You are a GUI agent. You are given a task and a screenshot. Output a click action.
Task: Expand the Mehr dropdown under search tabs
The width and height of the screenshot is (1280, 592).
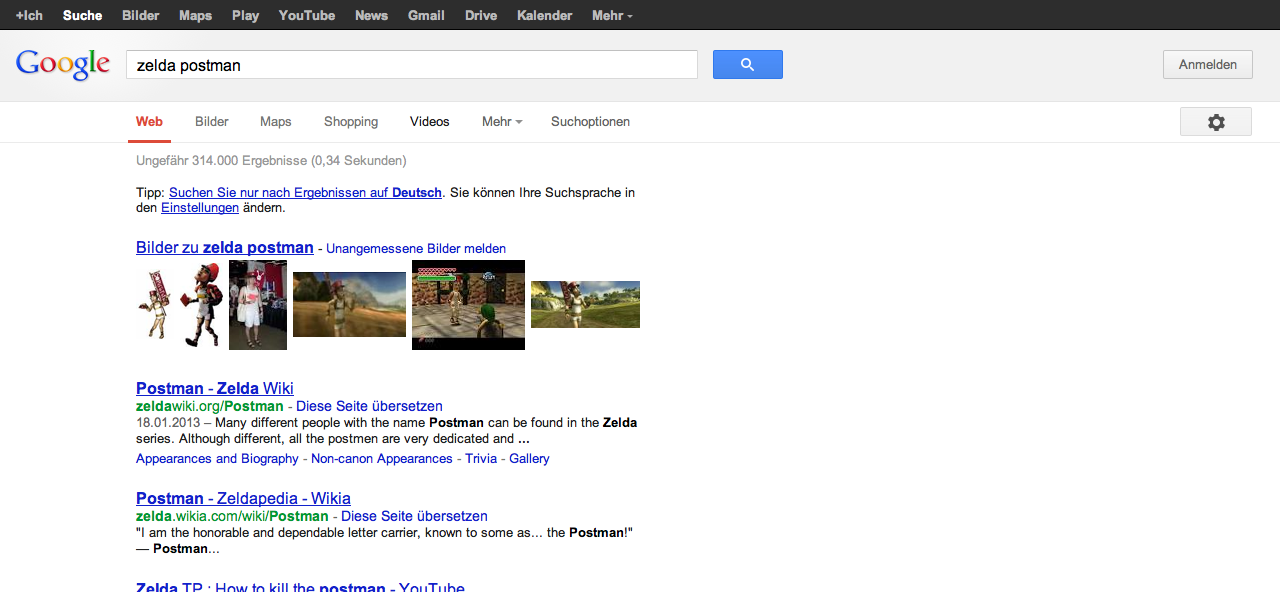point(502,122)
